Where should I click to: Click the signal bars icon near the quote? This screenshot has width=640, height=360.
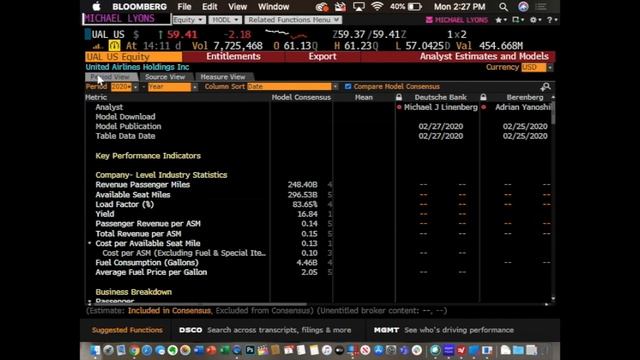click(97, 46)
